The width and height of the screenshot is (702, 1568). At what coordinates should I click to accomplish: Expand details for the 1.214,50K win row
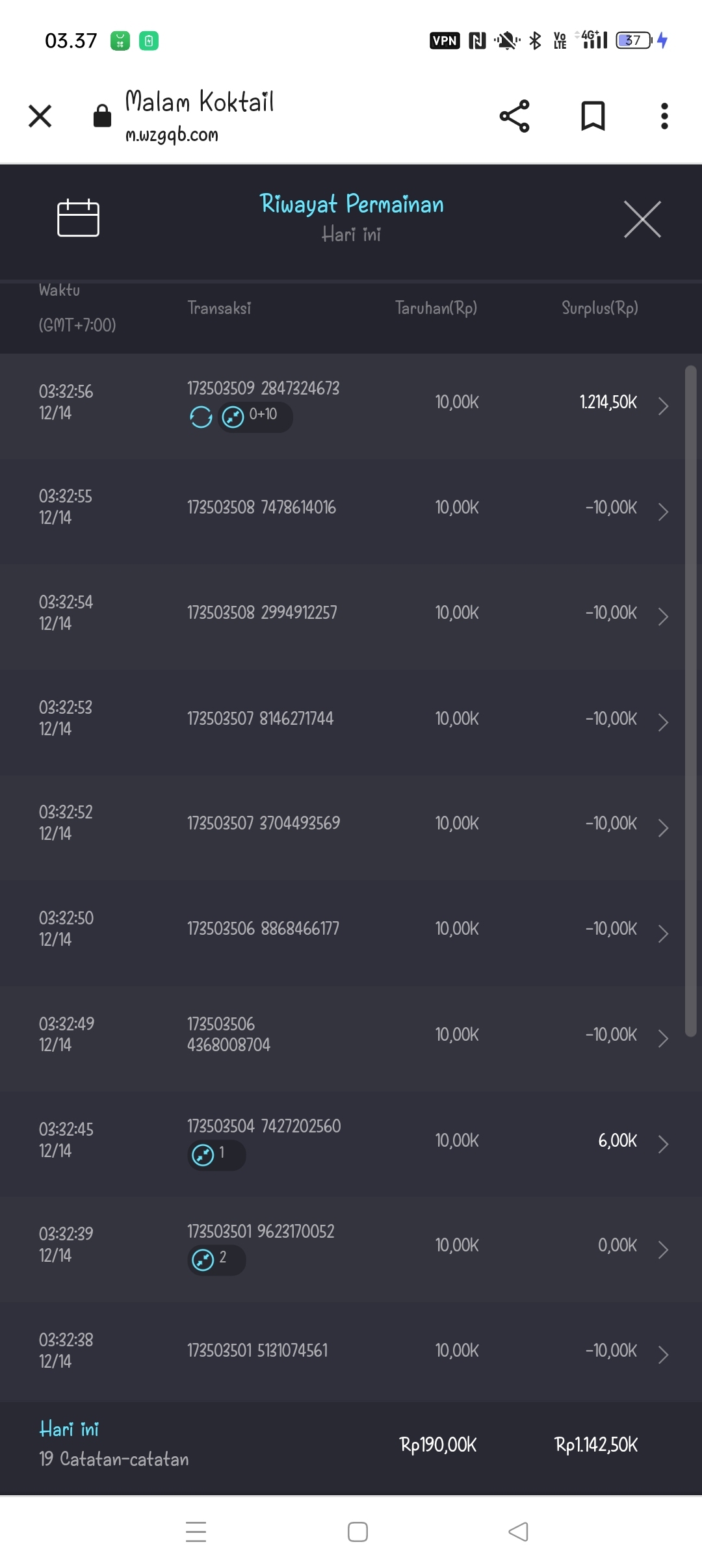coord(662,406)
